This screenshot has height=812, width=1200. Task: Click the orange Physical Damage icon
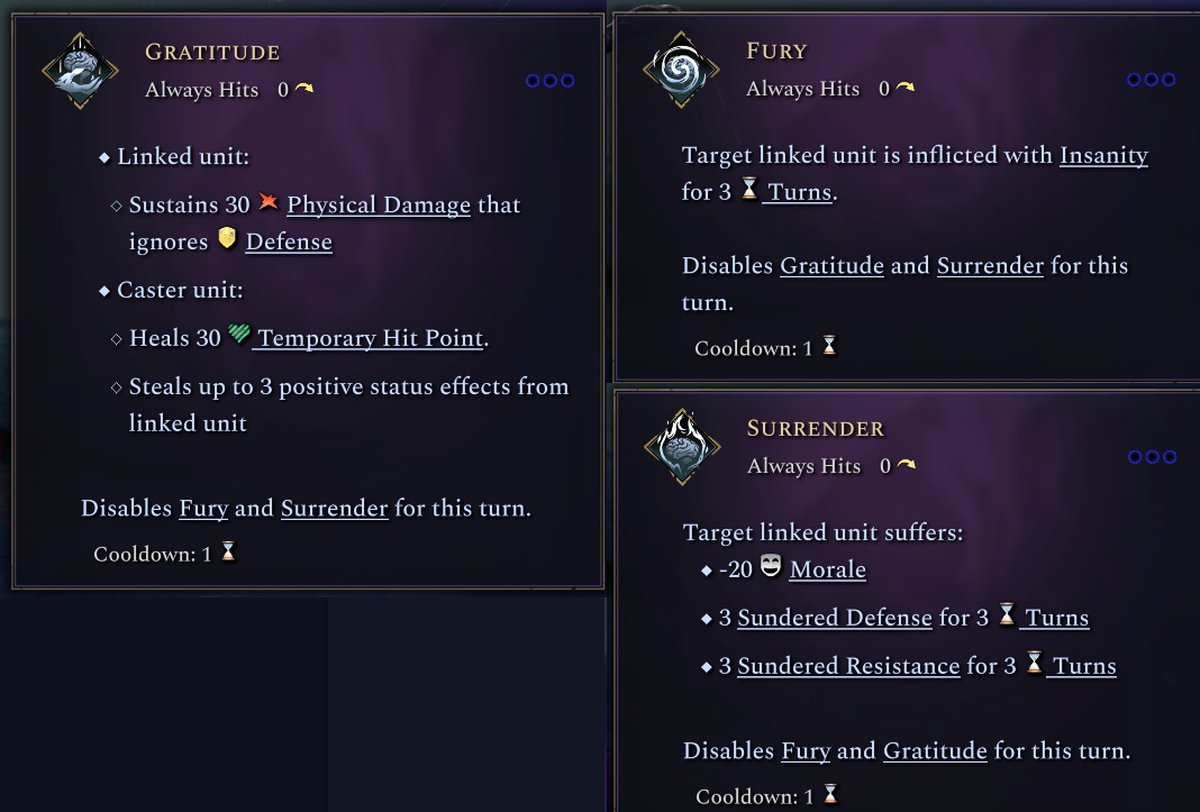pos(267,202)
